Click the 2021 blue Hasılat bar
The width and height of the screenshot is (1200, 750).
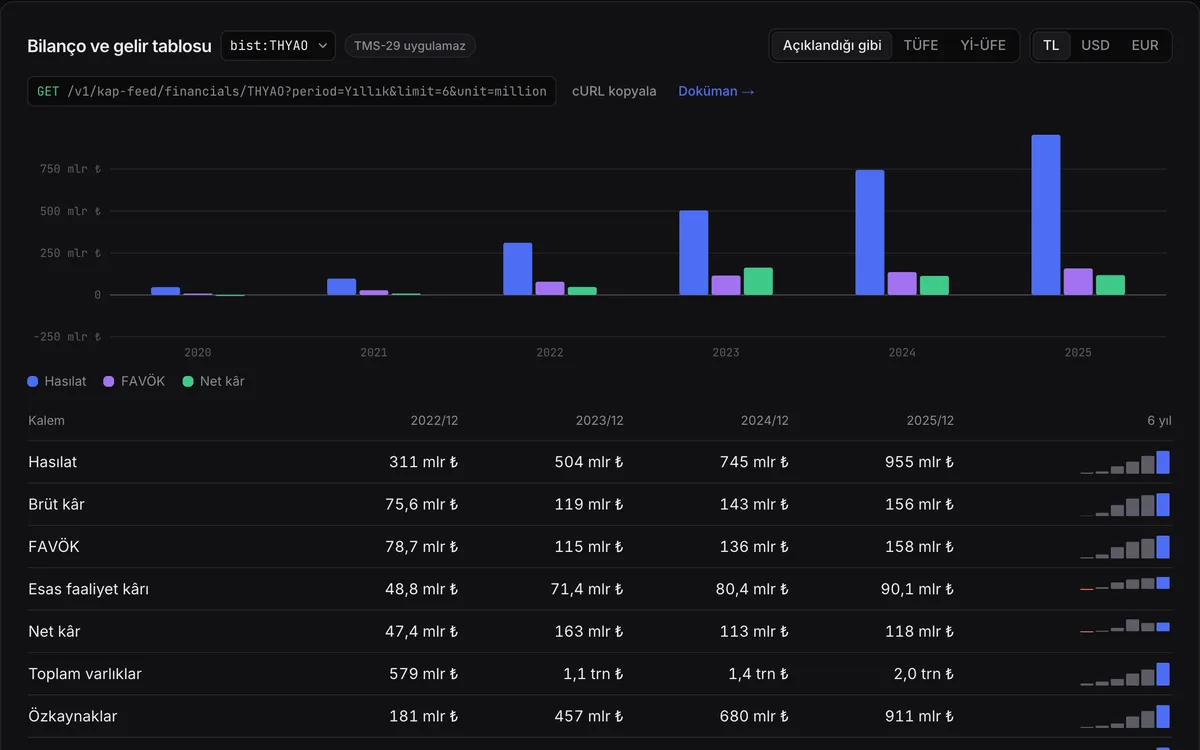[x=342, y=287]
